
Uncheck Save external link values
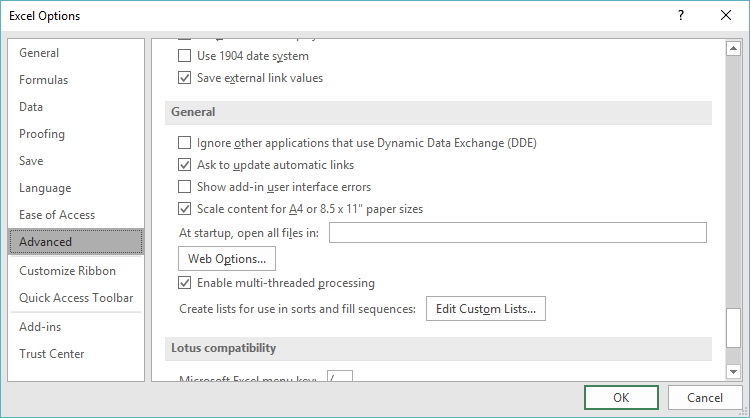pos(184,78)
